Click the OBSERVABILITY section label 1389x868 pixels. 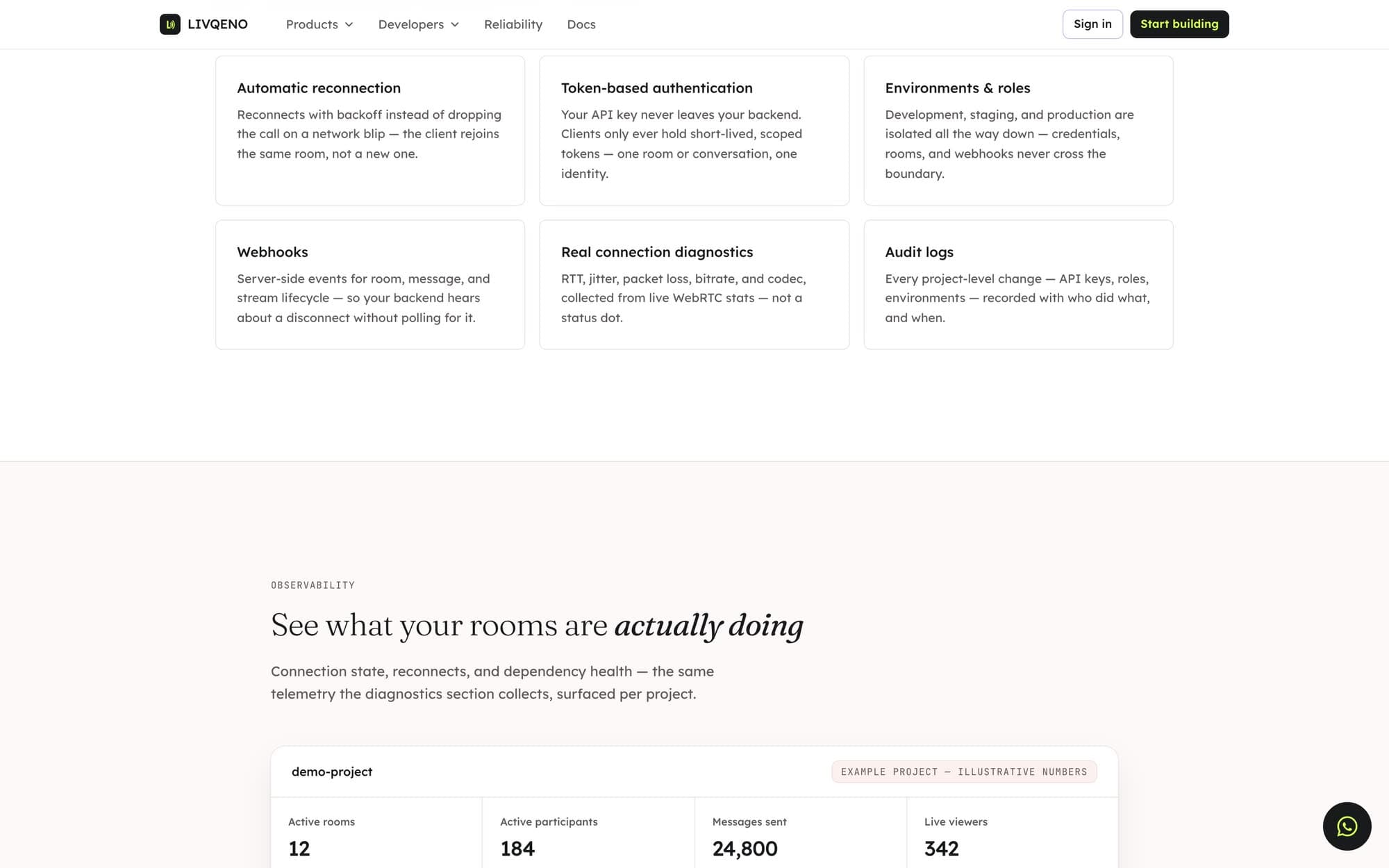coord(313,585)
